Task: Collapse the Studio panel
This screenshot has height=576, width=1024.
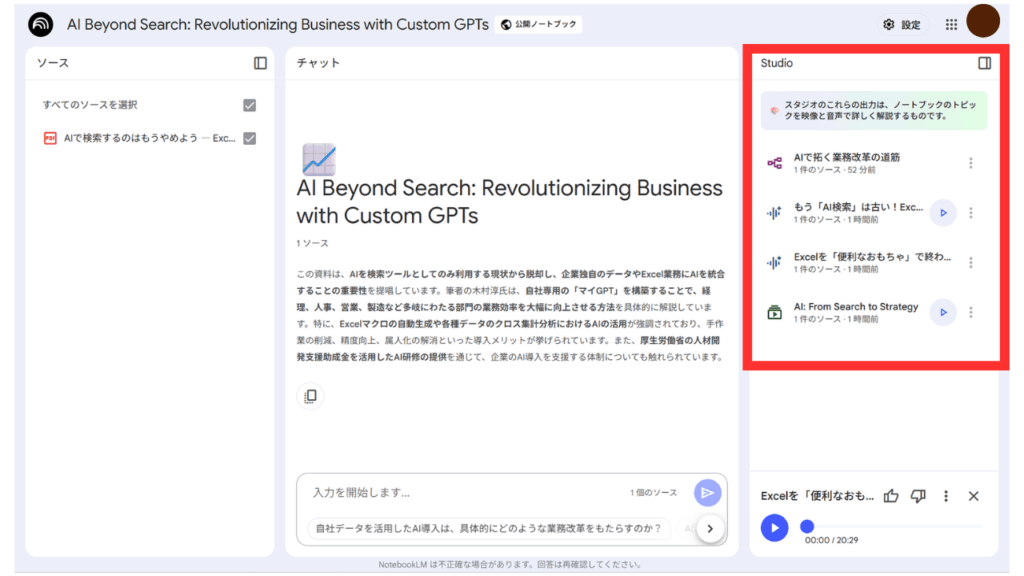Action: pyautogui.click(x=985, y=63)
